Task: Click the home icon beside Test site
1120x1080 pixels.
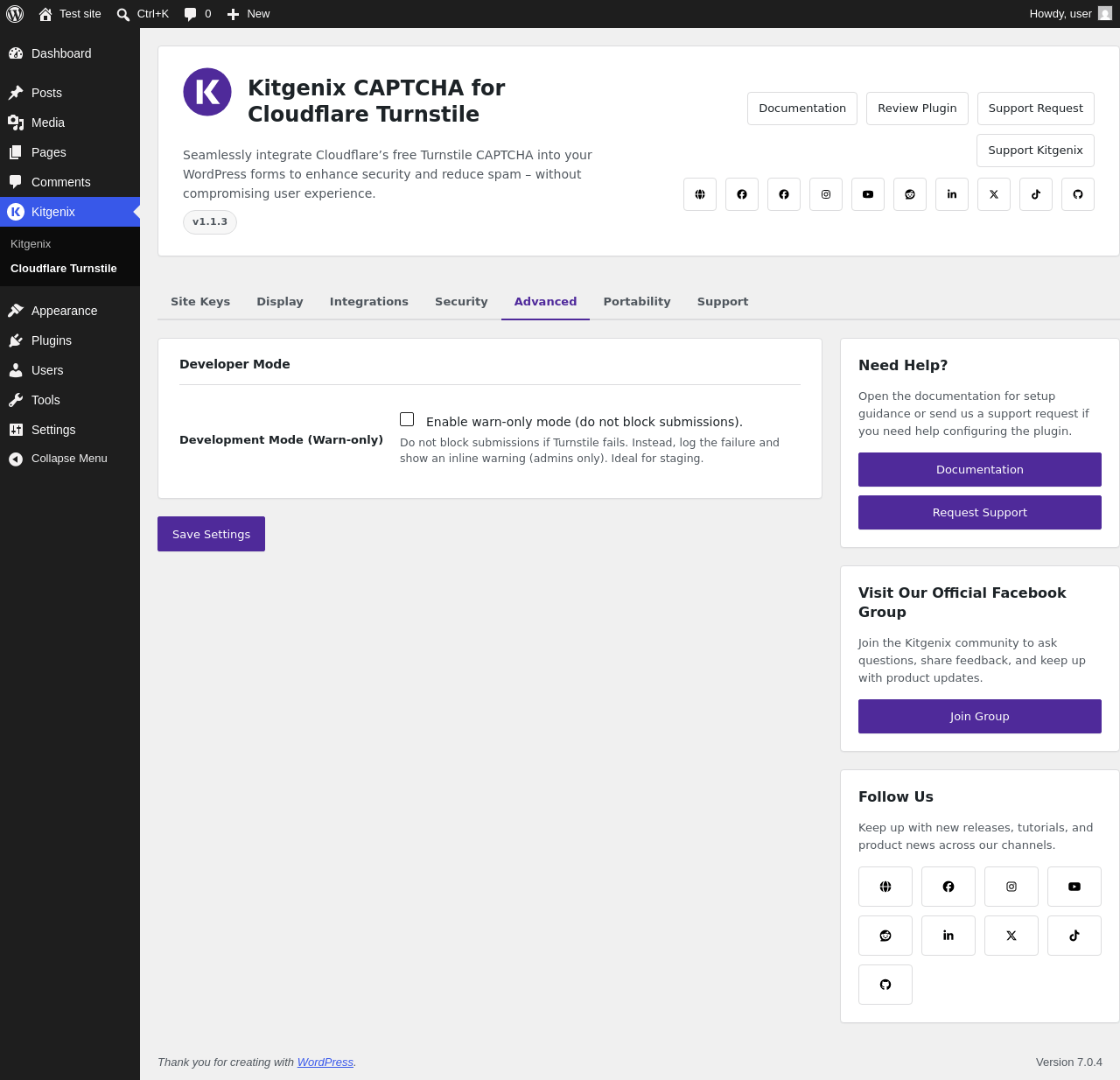Action: [x=45, y=14]
